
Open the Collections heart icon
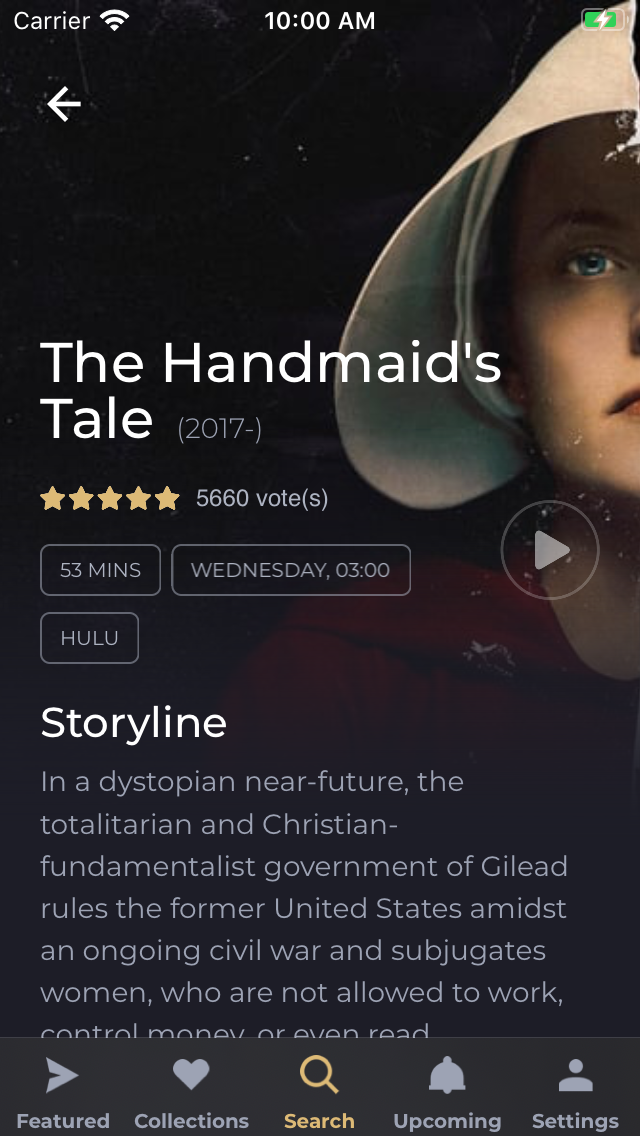[x=191, y=1075]
